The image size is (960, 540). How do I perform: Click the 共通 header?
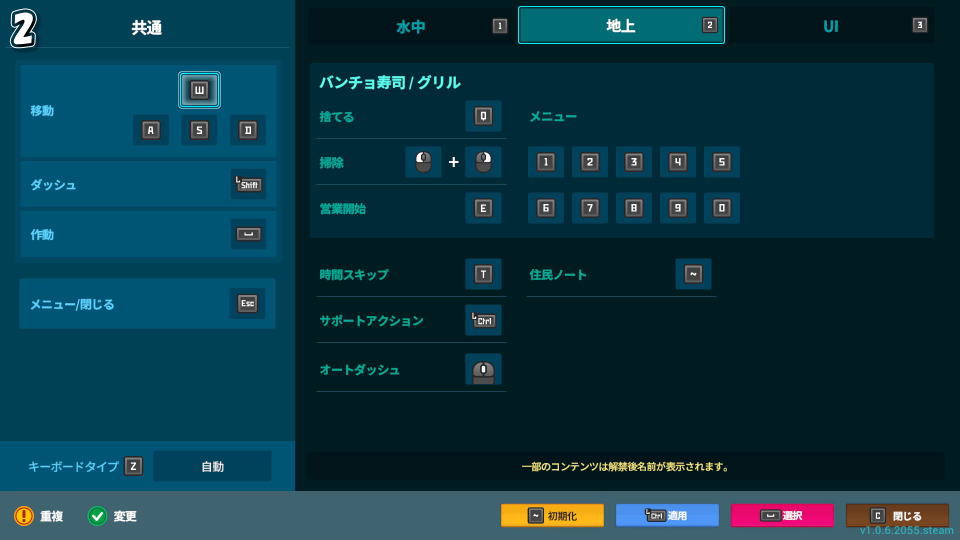(x=147, y=28)
